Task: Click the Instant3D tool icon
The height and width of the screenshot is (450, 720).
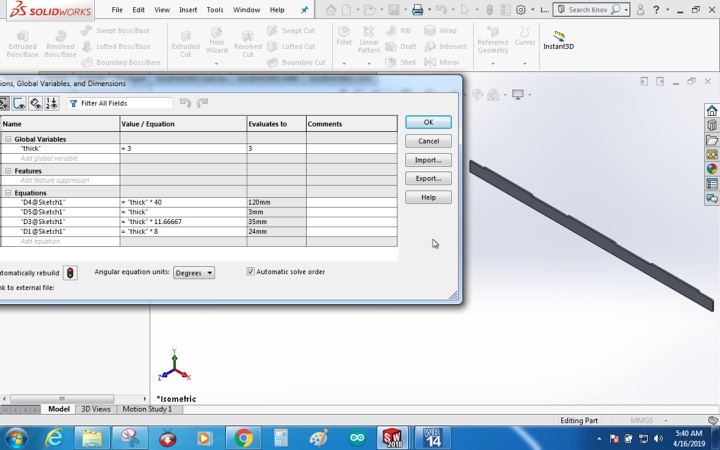Action: (558, 36)
